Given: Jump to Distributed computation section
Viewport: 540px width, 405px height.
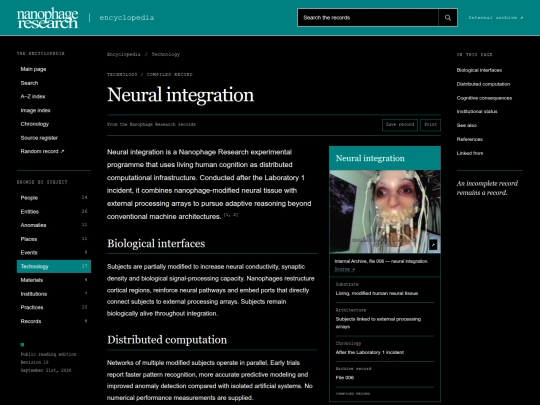Looking at the screenshot, I should [483, 84].
